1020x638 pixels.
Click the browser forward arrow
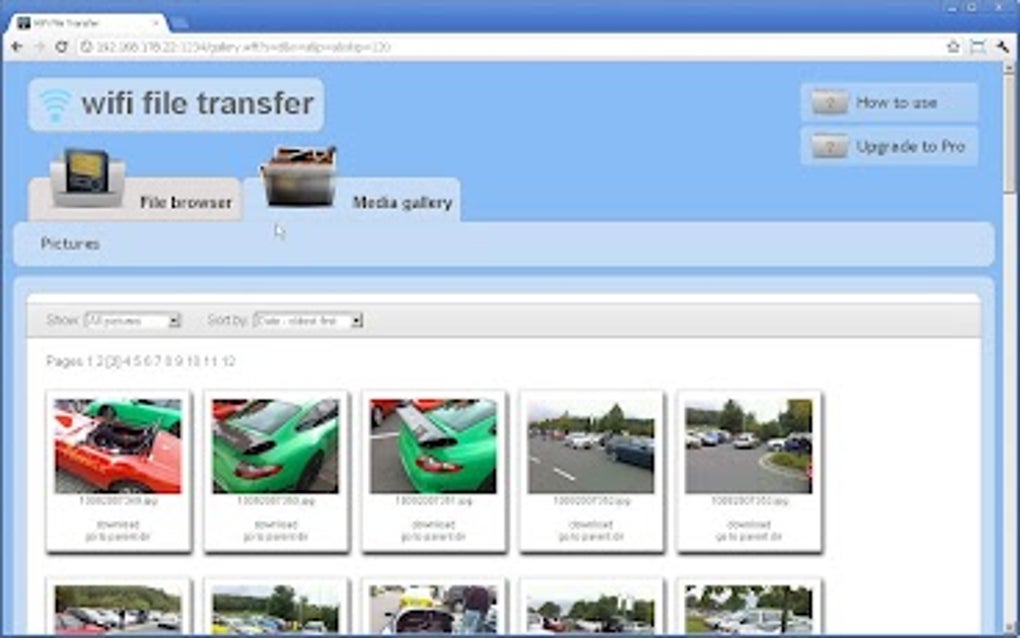40,47
